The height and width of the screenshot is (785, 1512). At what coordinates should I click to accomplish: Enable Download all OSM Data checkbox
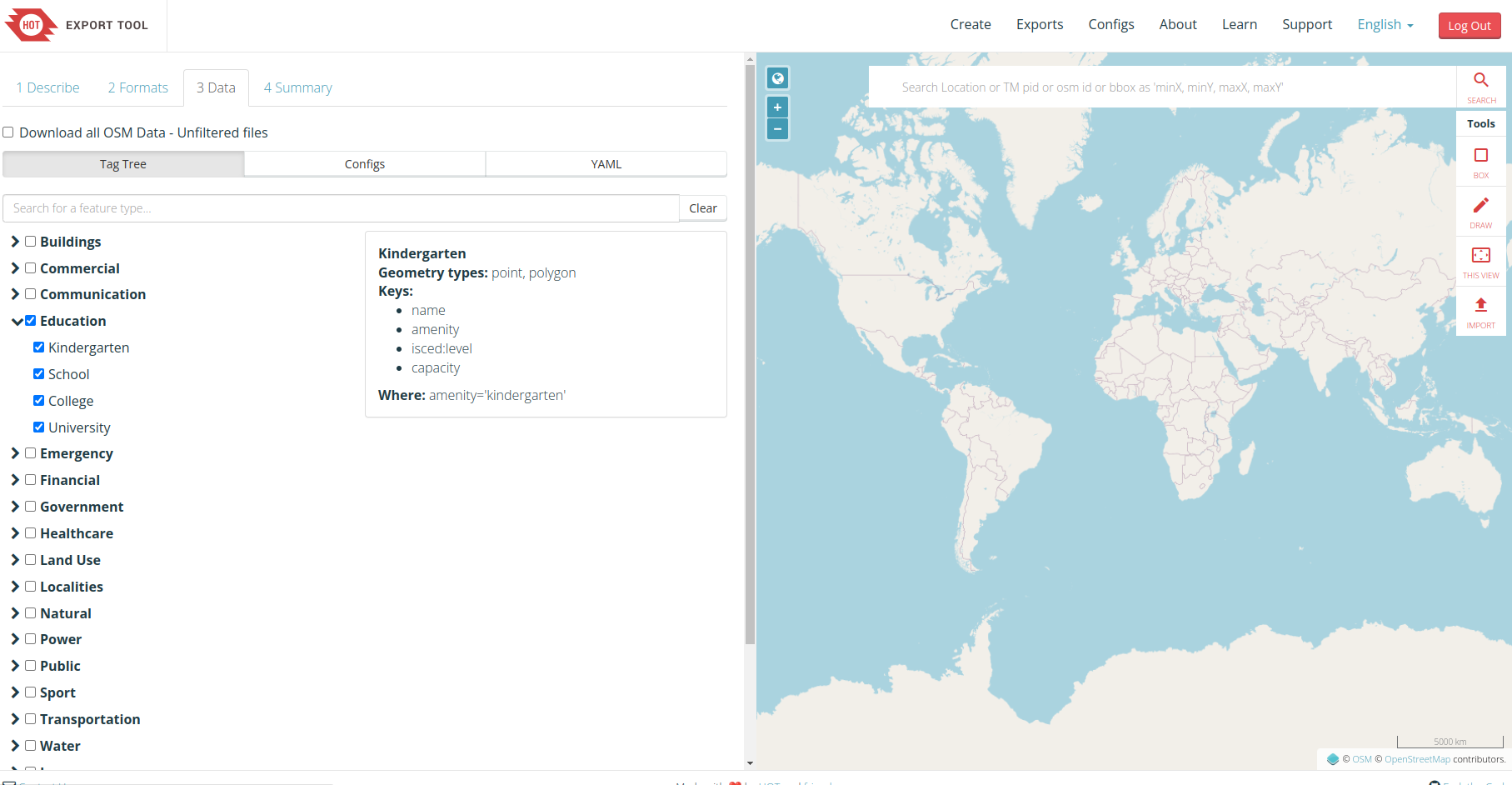(x=8, y=132)
